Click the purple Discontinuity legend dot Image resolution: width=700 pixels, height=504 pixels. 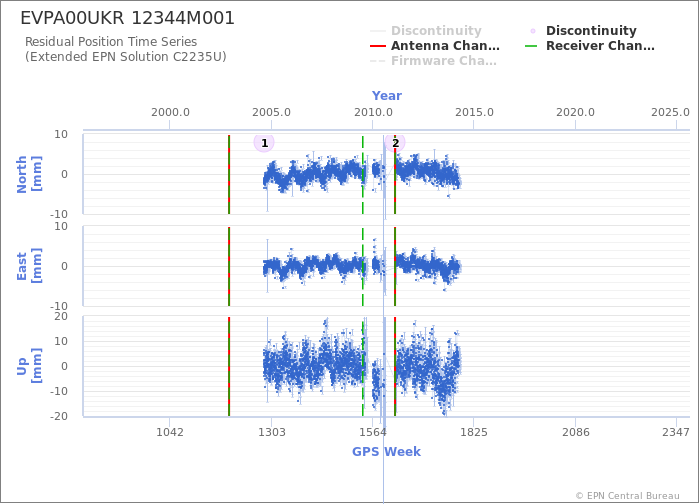point(533,31)
